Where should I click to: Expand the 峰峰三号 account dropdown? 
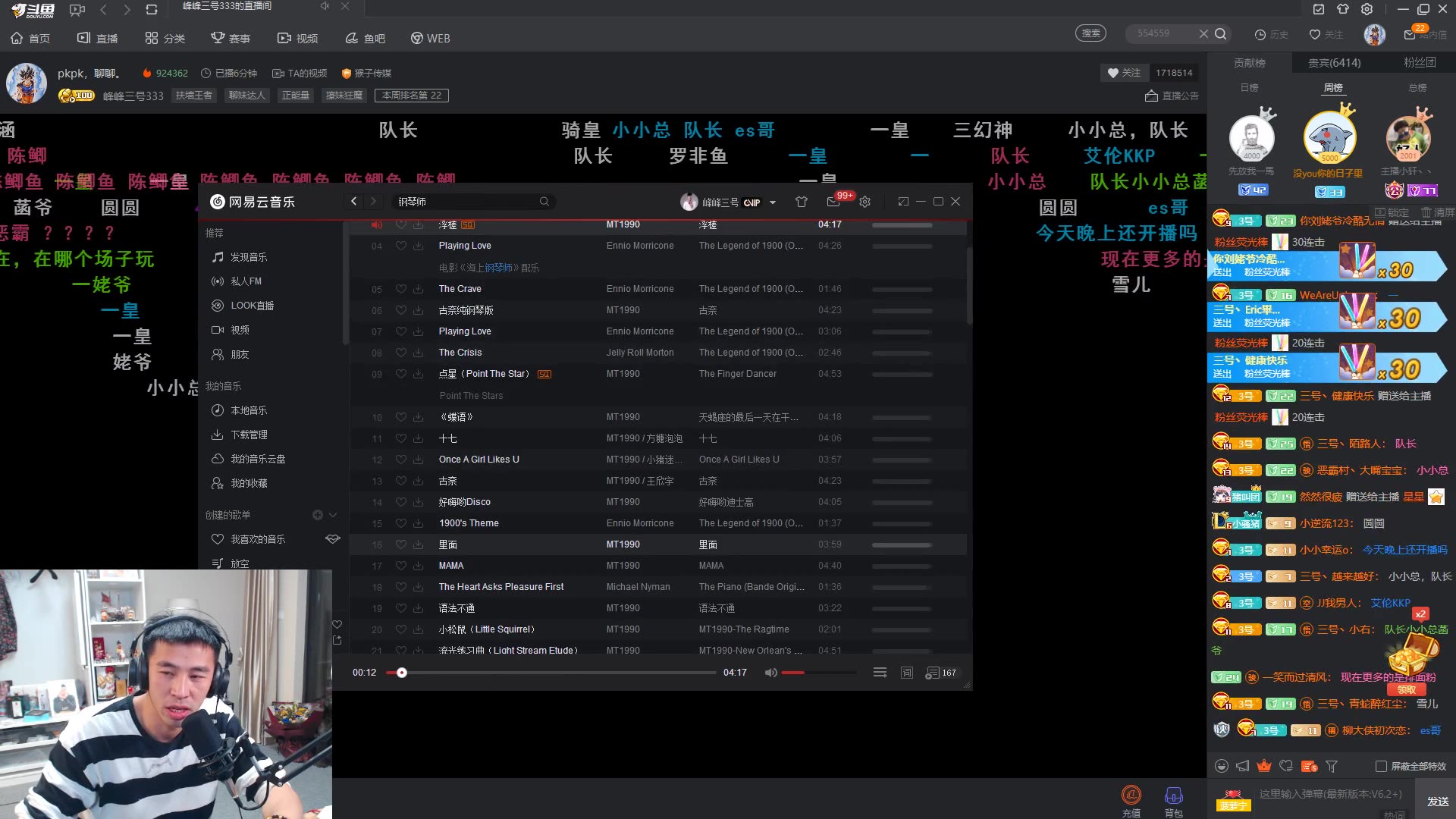[x=773, y=202]
